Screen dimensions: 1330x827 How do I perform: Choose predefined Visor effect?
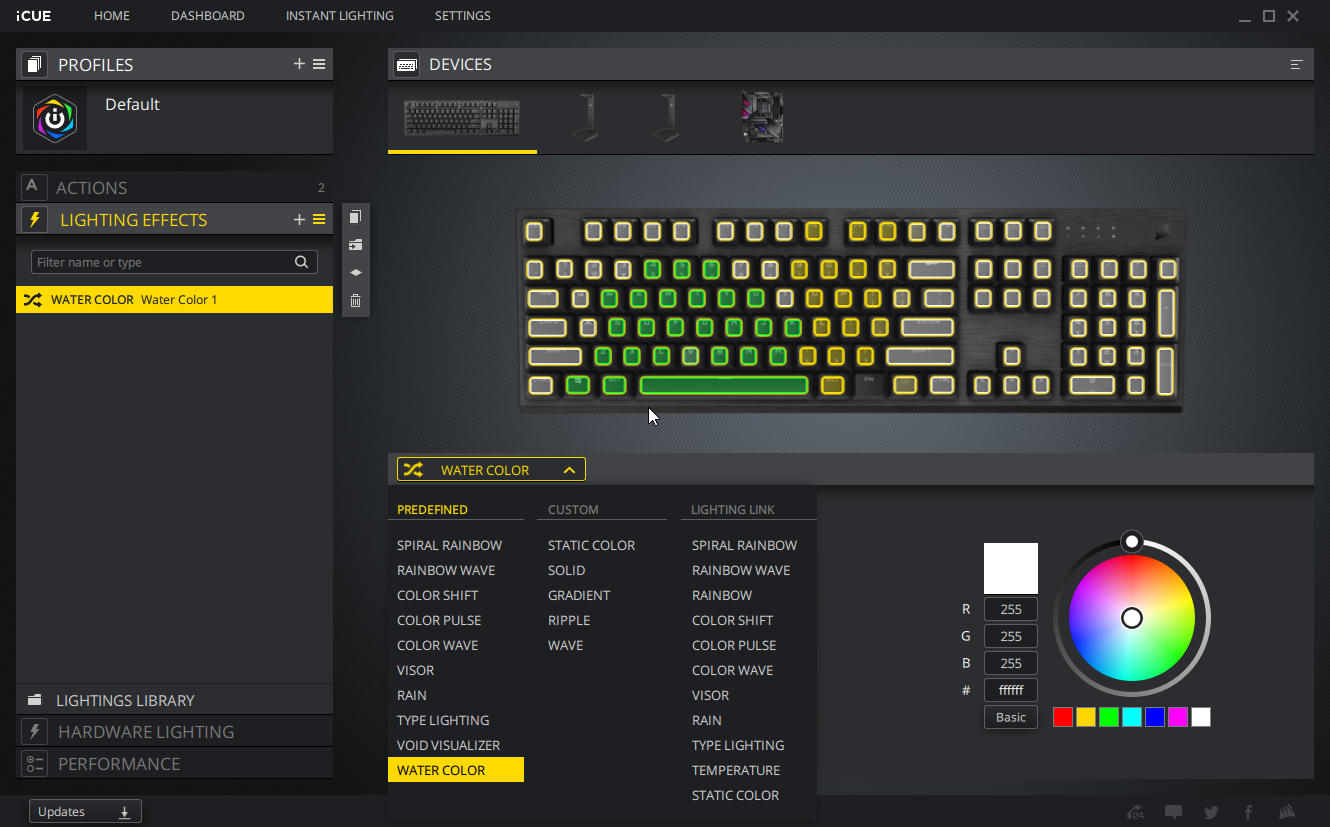pyautogui.click(x=415, y=670)
